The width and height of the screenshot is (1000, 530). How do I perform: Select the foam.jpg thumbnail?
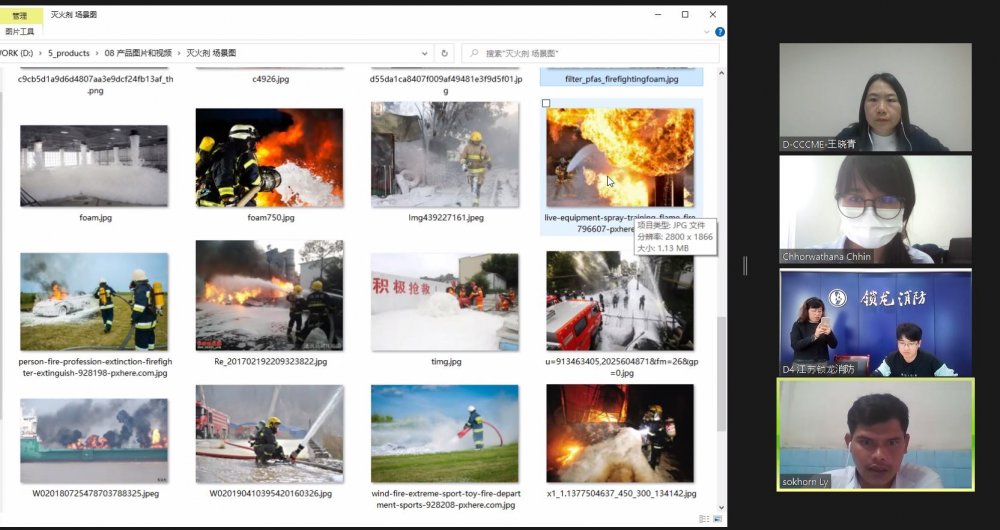(x=94, y=165)
